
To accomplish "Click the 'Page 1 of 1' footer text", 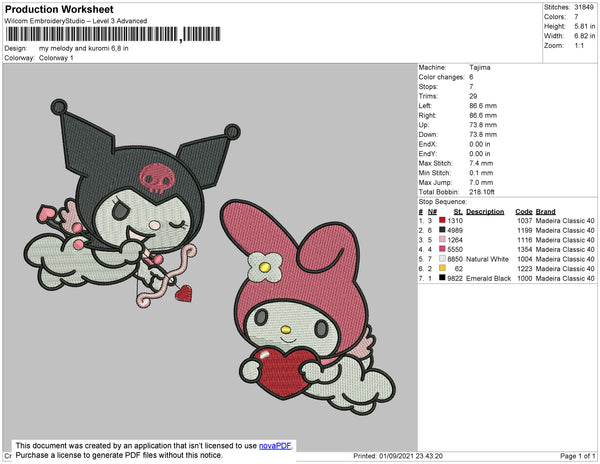I will point(578,456).
